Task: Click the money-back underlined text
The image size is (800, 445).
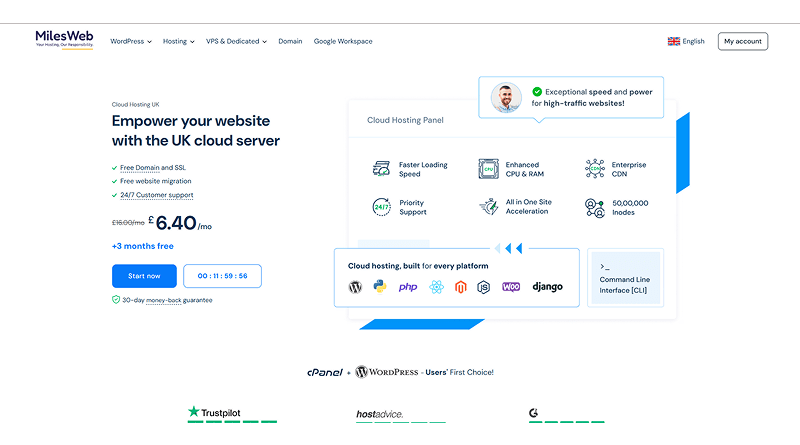Action: [164, 300]
